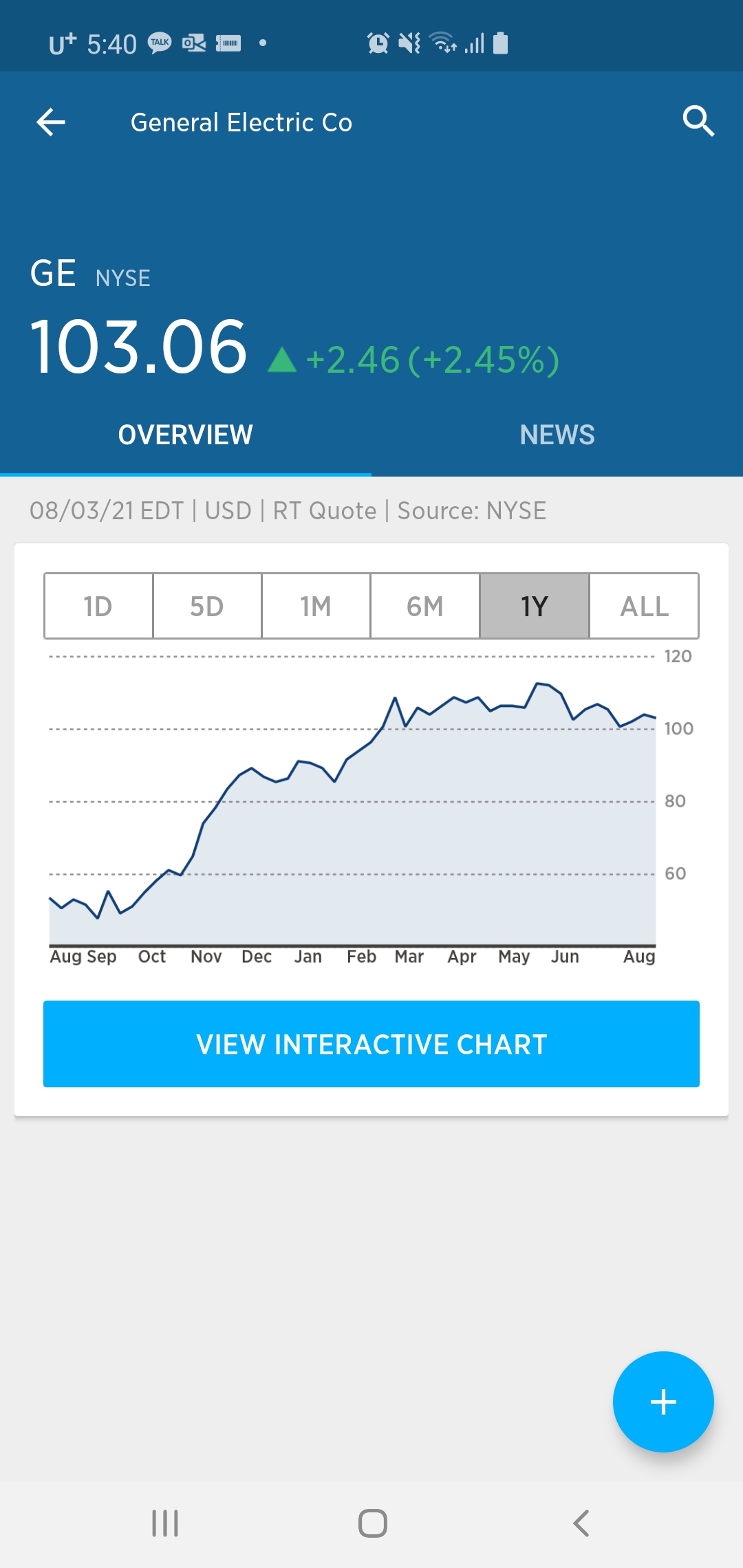Tap the GE ticker symbol
The width and height of the screenshot is (743, 1568).
(x=53, y=273)
